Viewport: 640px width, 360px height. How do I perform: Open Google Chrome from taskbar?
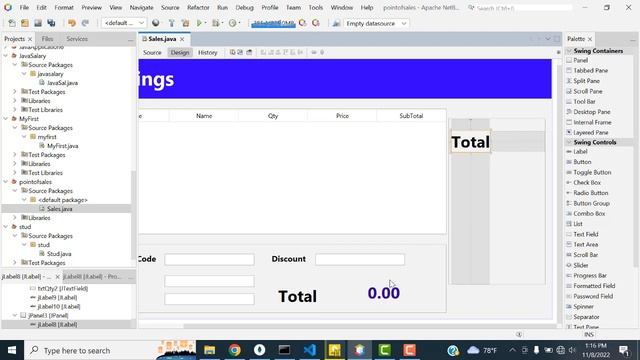(x=234, y=350)
